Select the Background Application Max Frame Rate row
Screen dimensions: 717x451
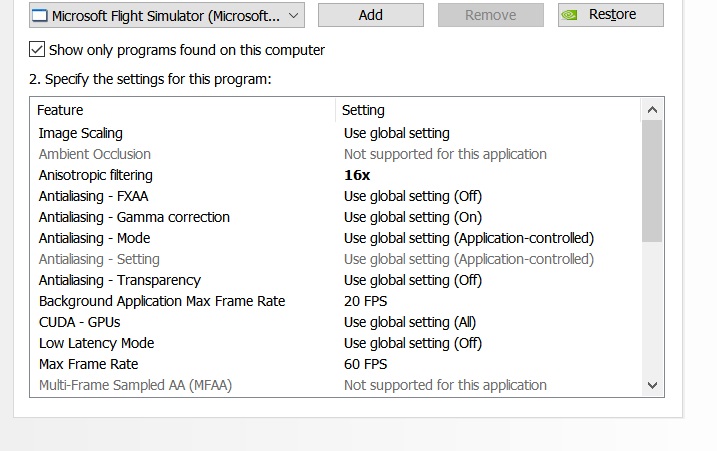click(336, 301)
